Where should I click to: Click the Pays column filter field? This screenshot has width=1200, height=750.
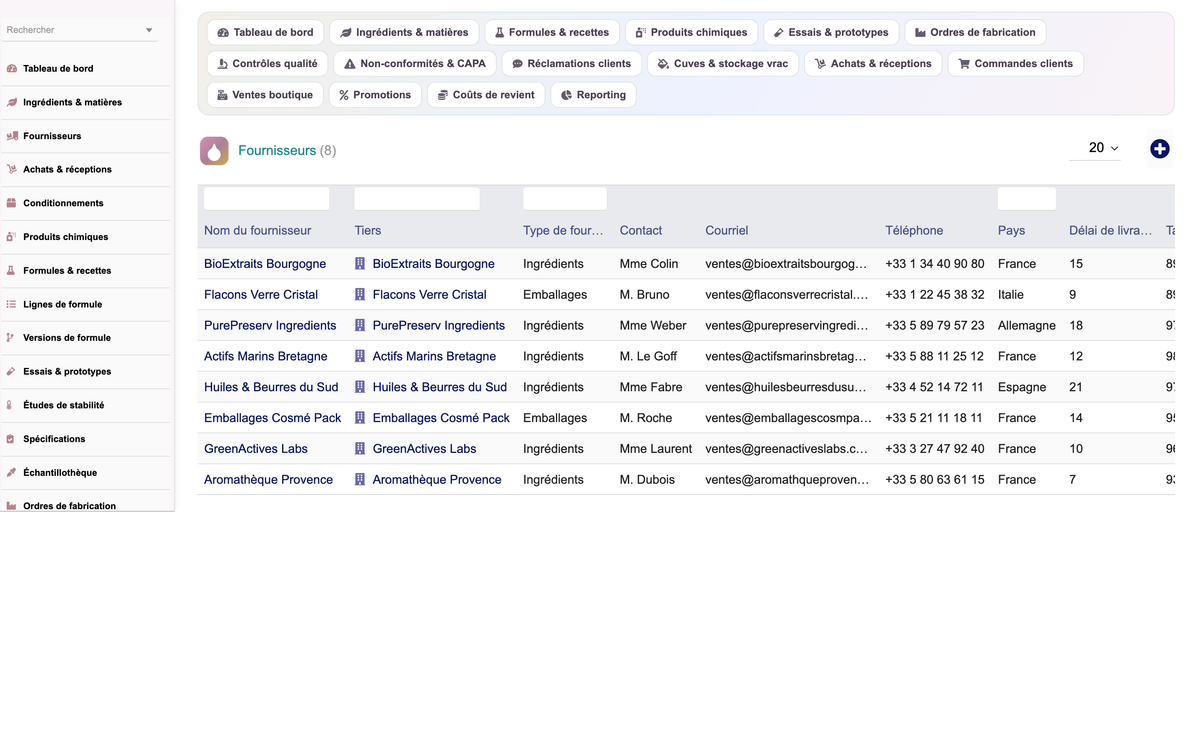(x=1027, y=198)
